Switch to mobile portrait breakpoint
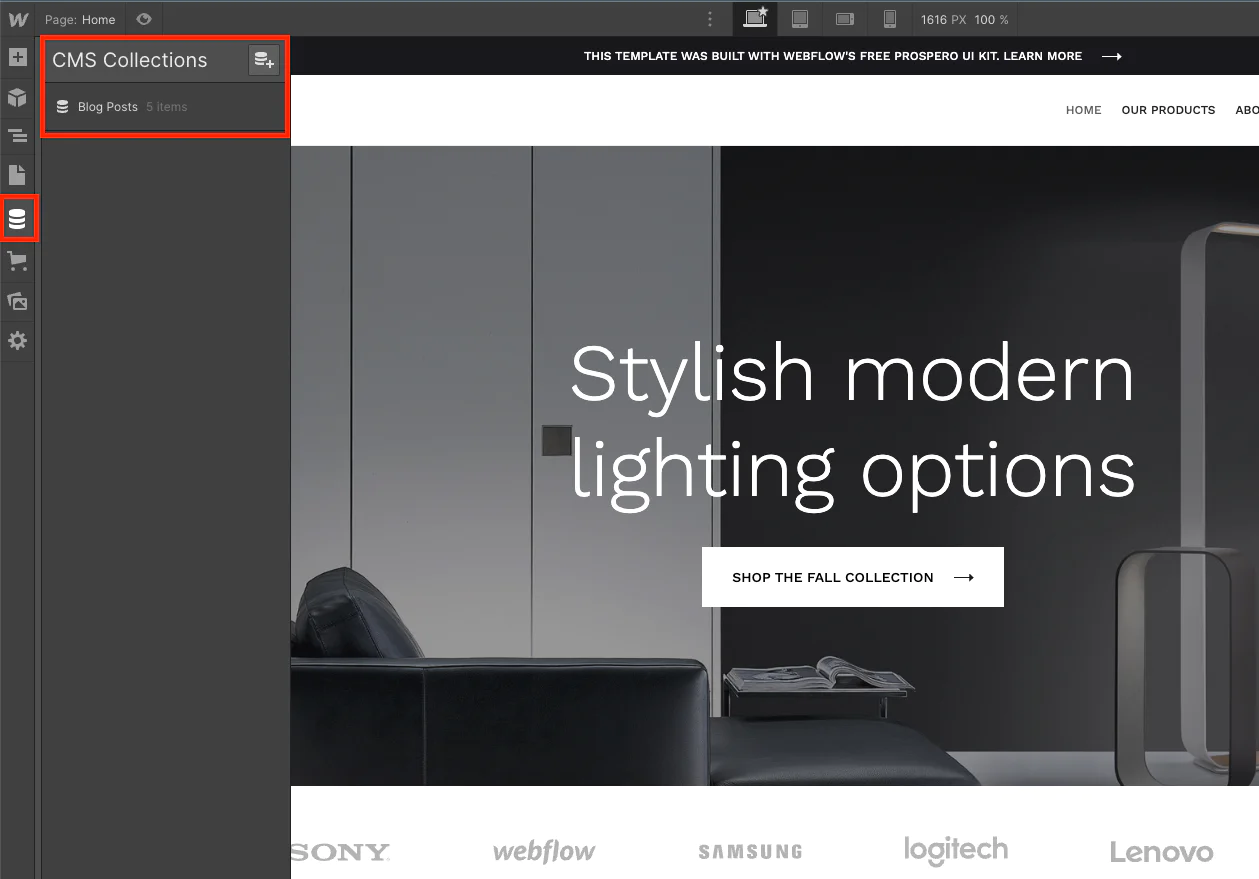The image size is (1259, 879). (x=889, y=19)
